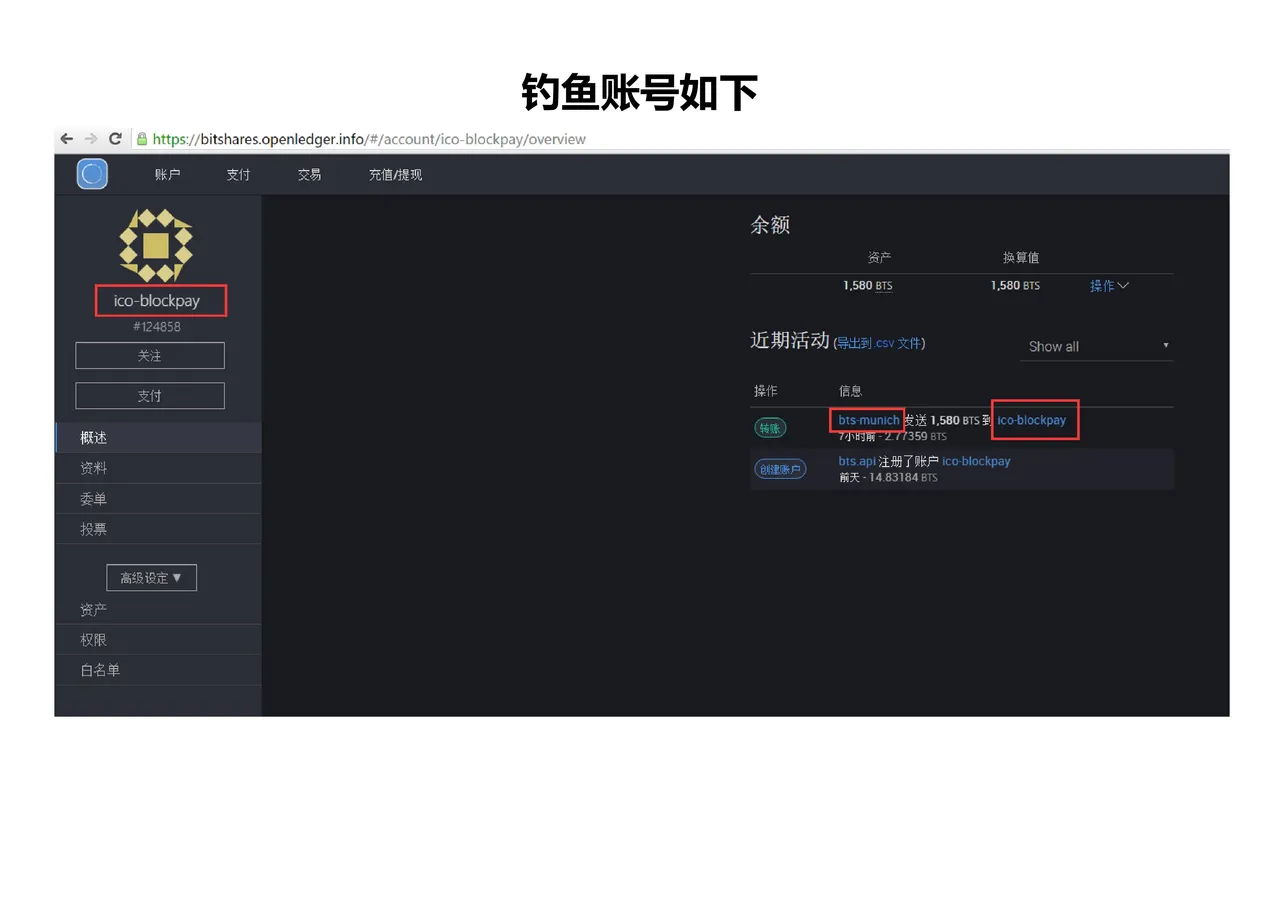Click the green 转账 operation badge
1280x905 pixels.
click(x=770, y=428)
